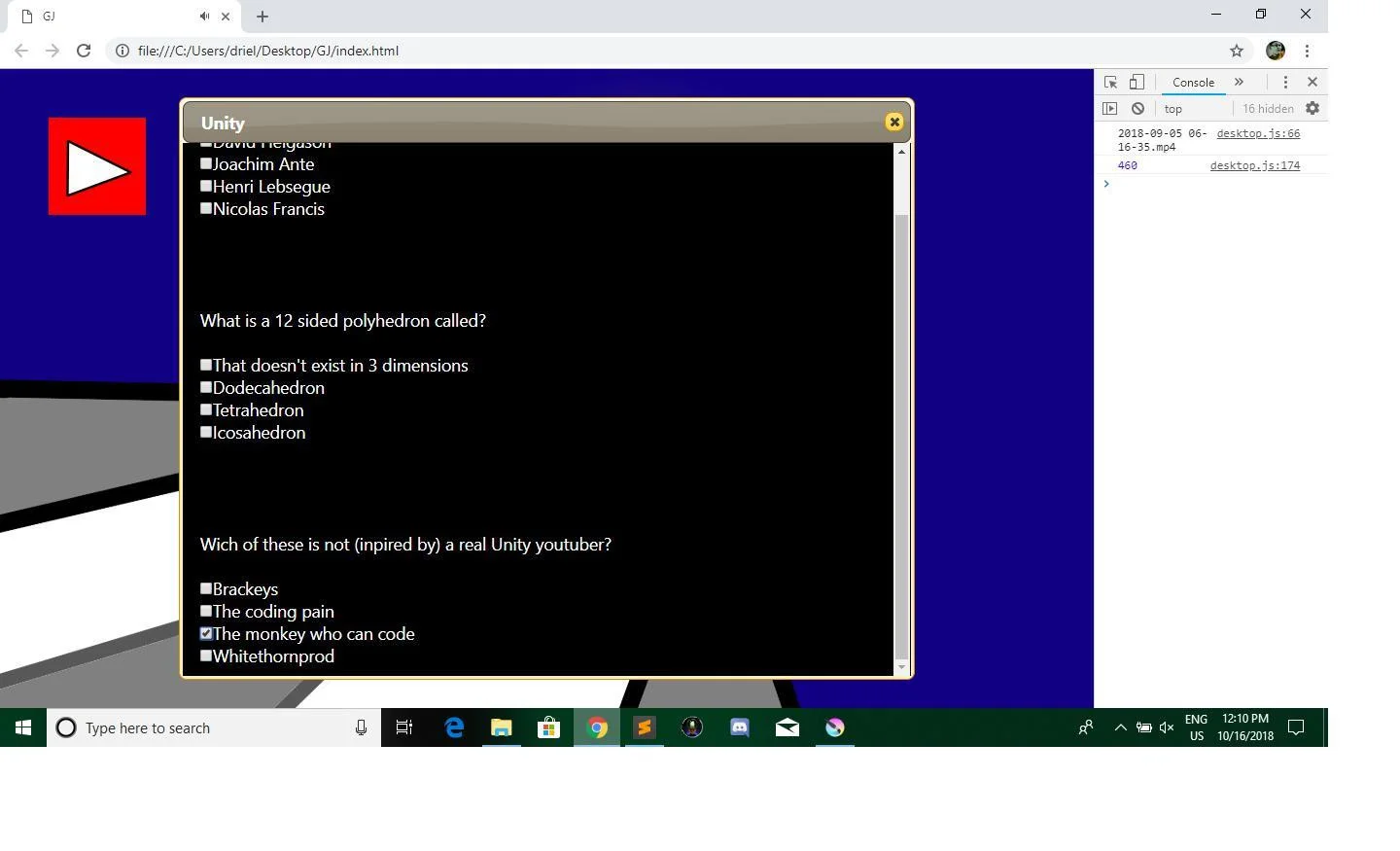Show the console sidebar
The image size is (1400, 851).
(x=1109, y=109)
